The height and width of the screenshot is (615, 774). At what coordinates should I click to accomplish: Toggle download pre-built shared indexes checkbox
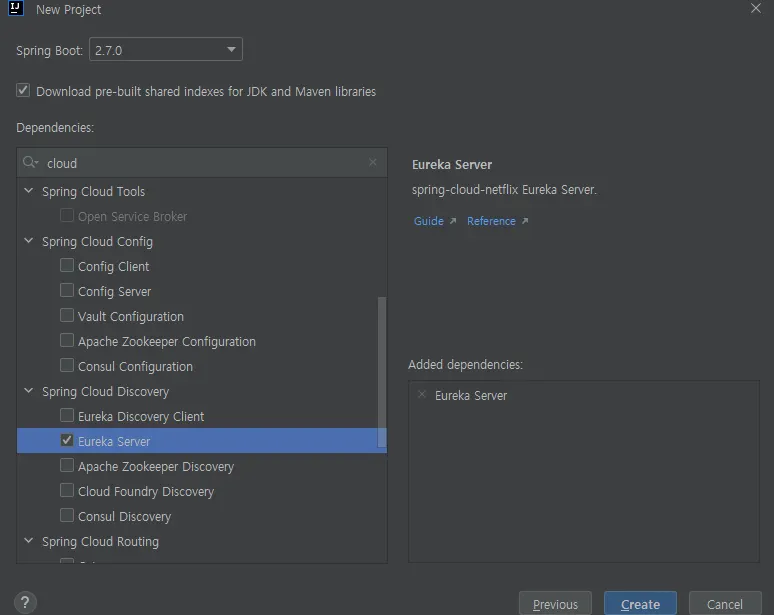tap(23, 91)
